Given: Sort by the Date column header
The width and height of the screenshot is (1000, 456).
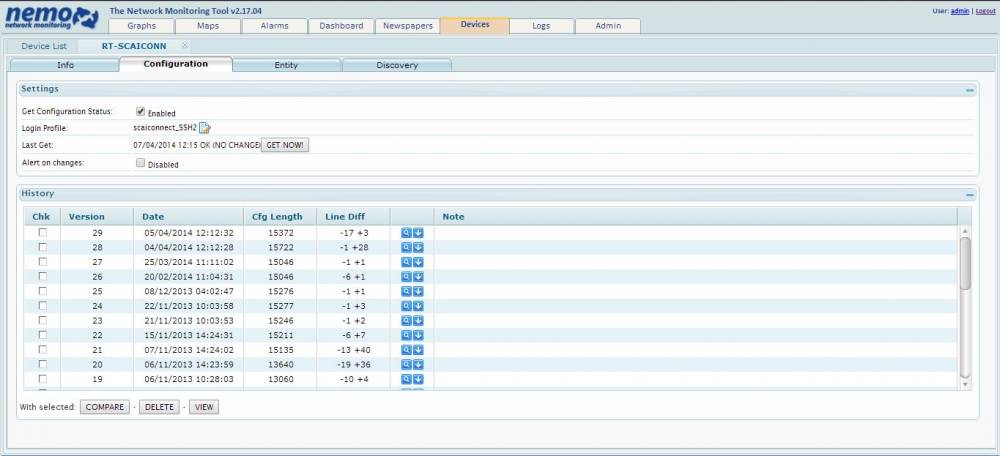Looking at the screenshot, I should (189, 216).
